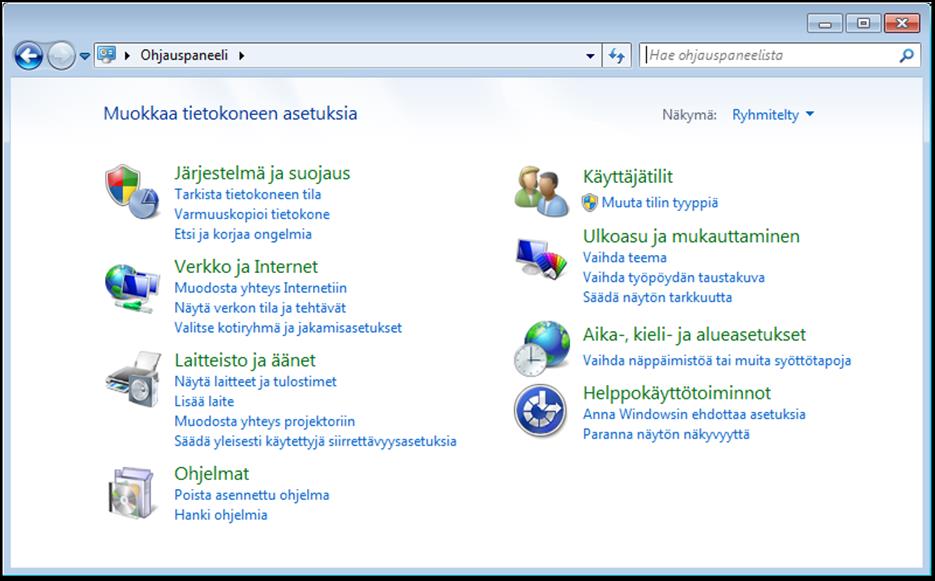Viewport: 935px width, 581px height.
Task: Click the Ohjauspaneeli breadcrumb
Action: (184, 55)
